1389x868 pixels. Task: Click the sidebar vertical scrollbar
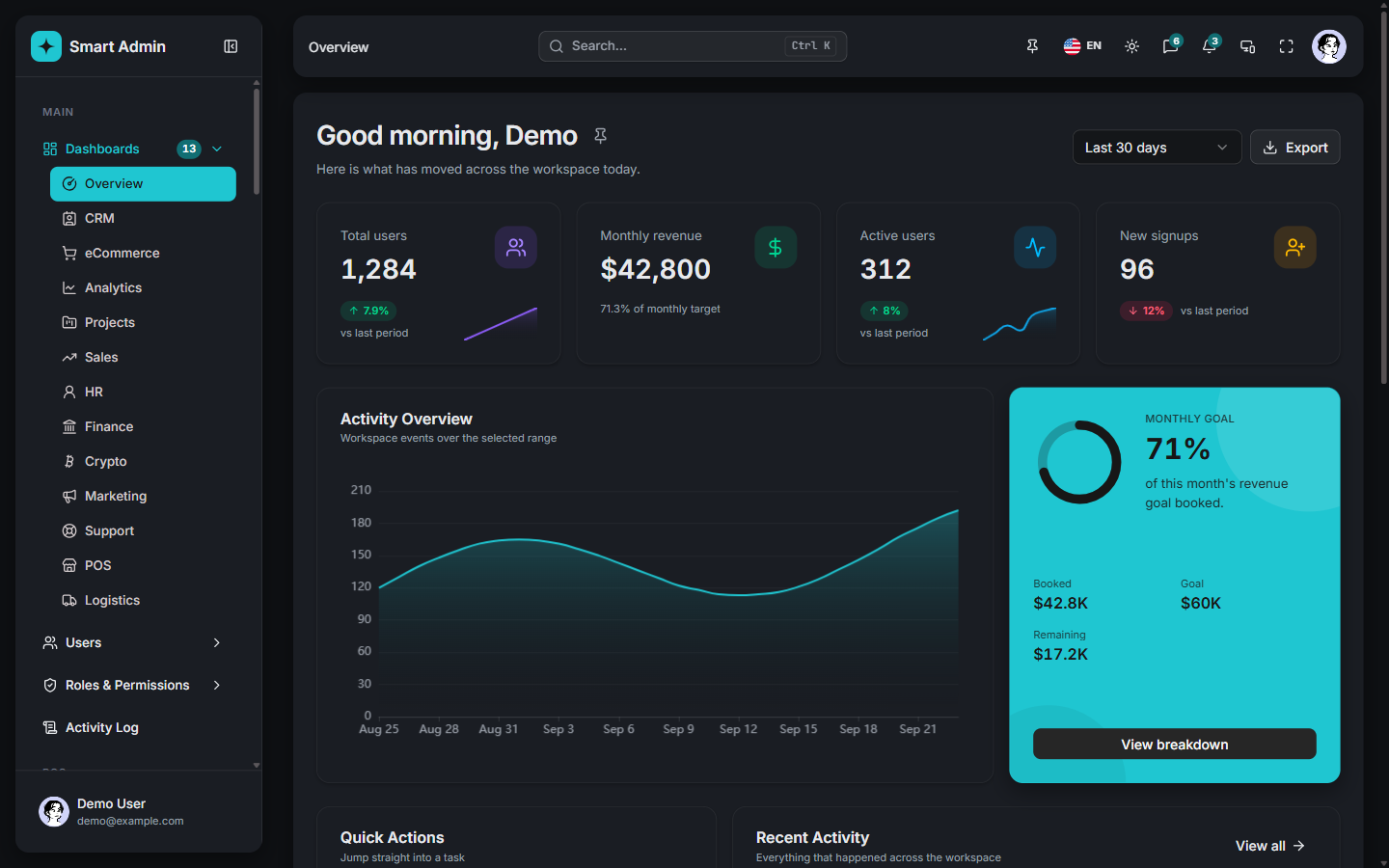(x=257, y=141)
